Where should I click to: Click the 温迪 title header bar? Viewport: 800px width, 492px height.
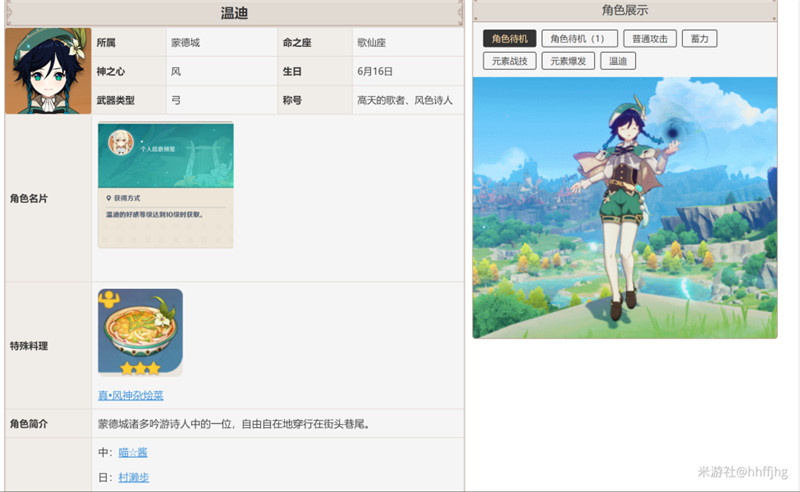234,13
